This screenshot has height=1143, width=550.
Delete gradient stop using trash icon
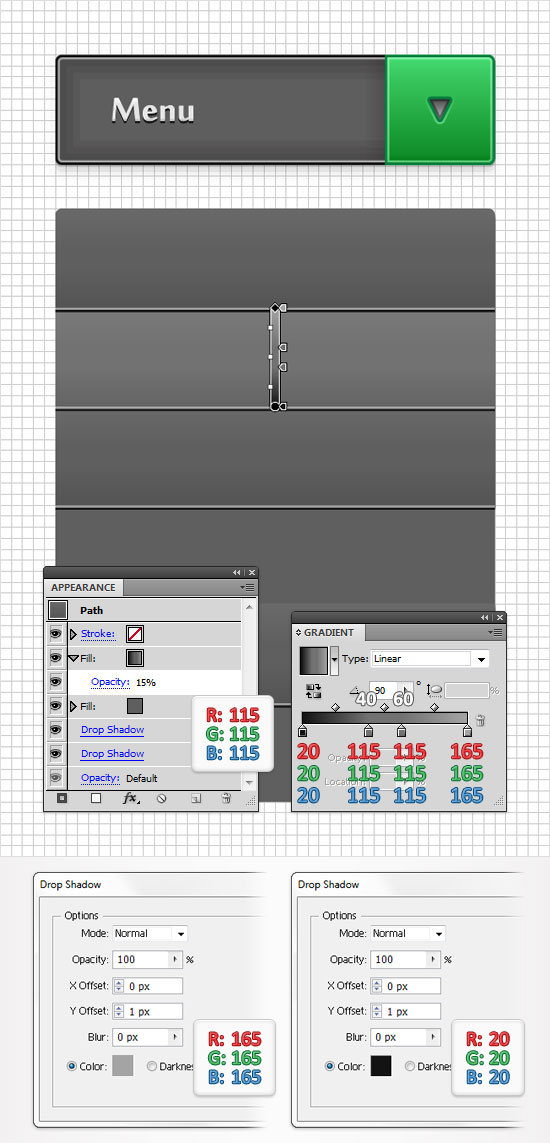[480, 721]
